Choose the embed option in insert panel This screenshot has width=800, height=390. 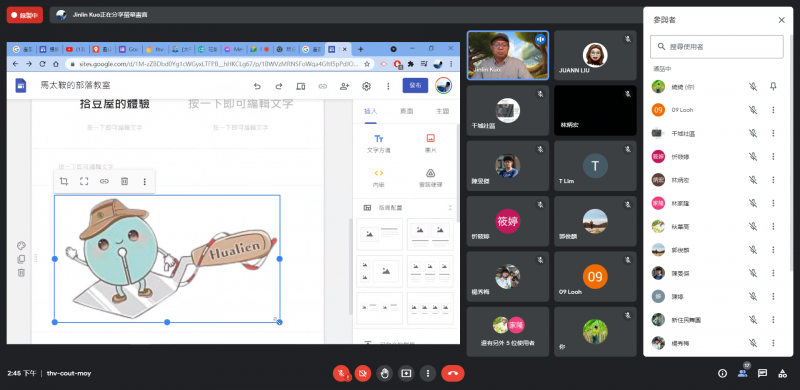[379, 178]
